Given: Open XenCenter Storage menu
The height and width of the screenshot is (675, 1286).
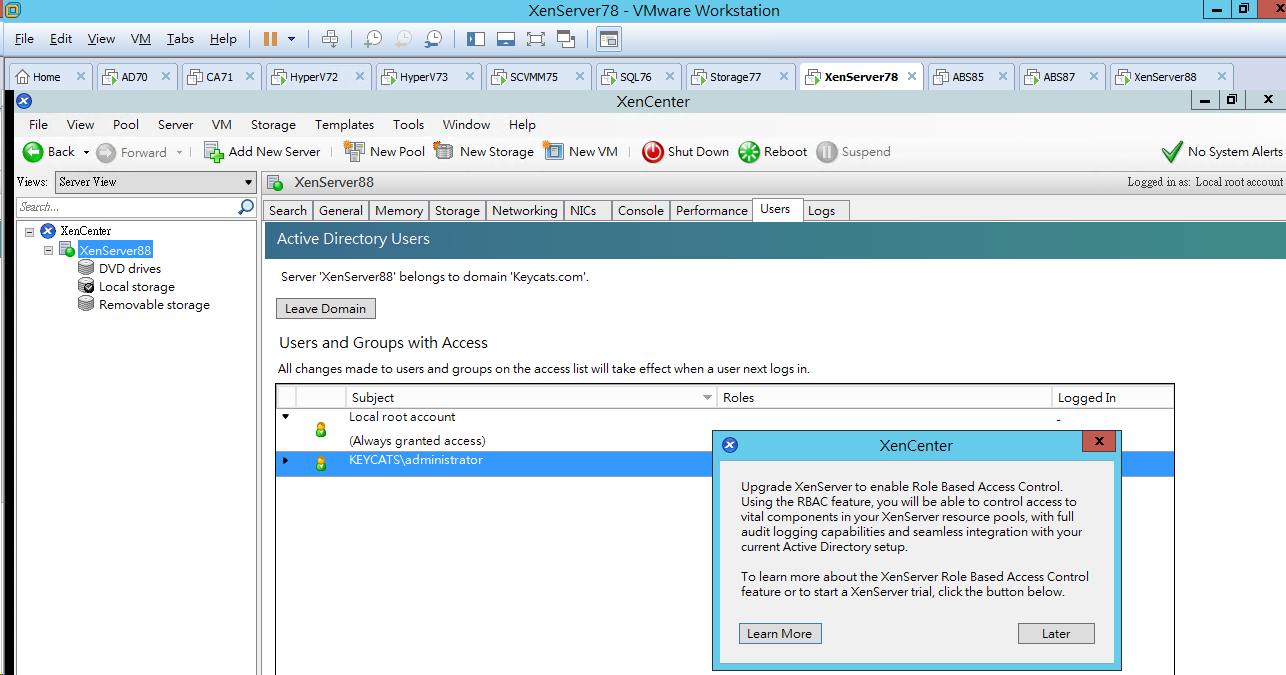Looking at the screenshot, I should (x=273, y=125).
